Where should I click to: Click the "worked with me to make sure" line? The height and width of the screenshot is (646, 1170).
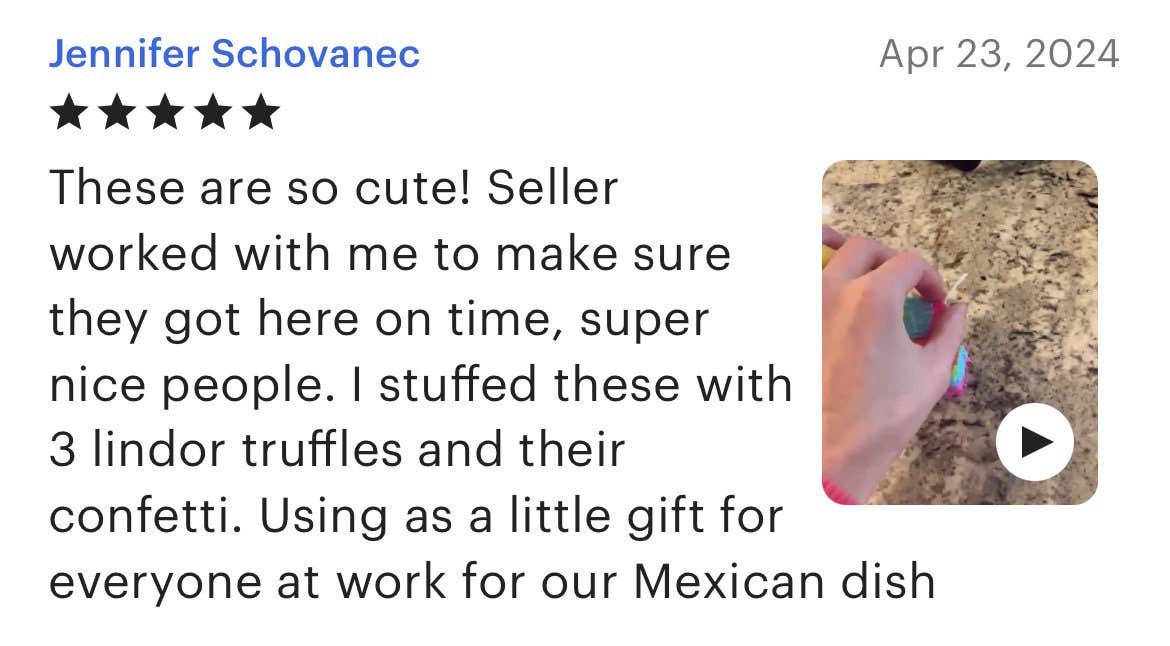390,254
